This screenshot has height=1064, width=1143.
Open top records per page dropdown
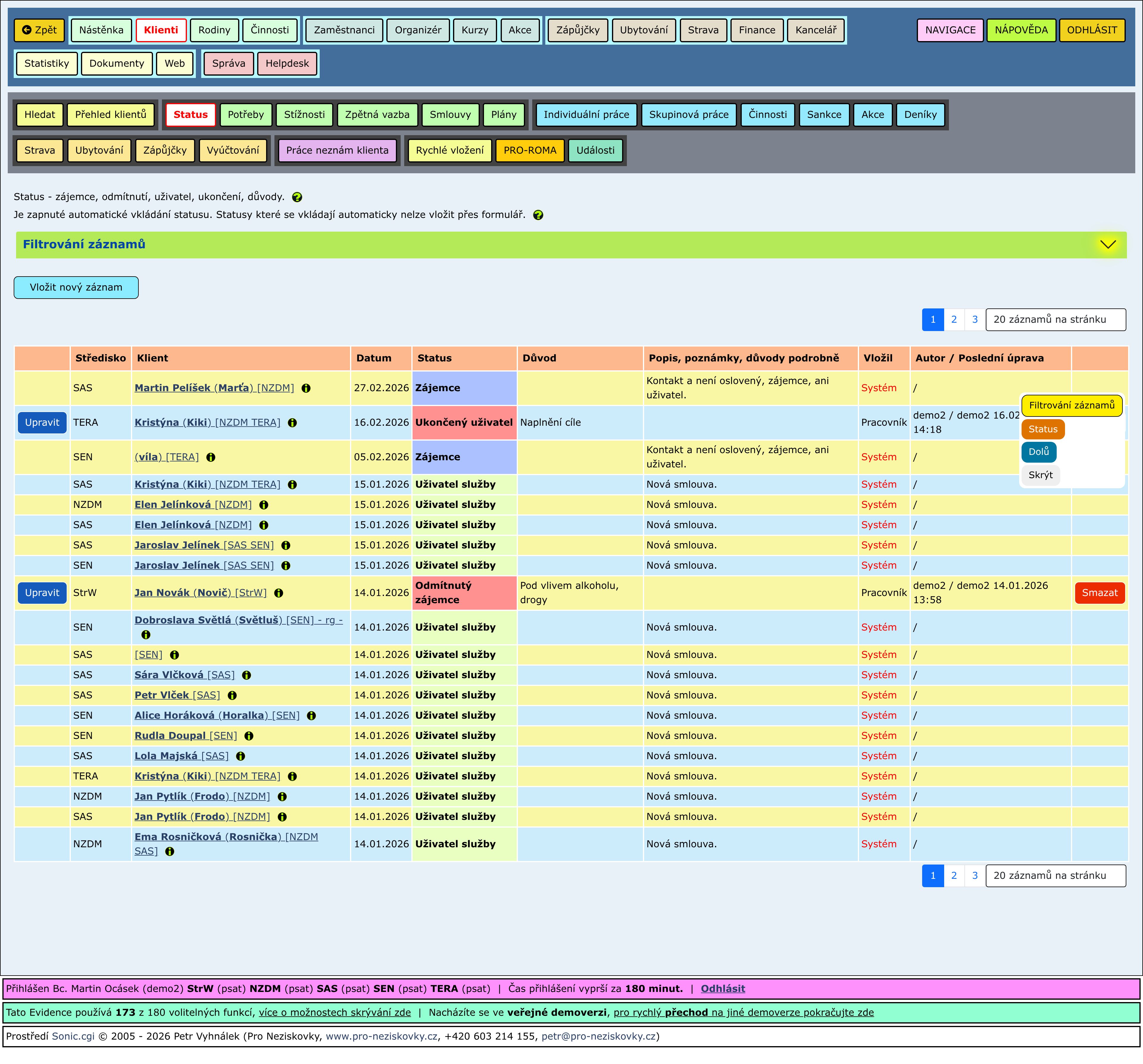coord(1055,320)
